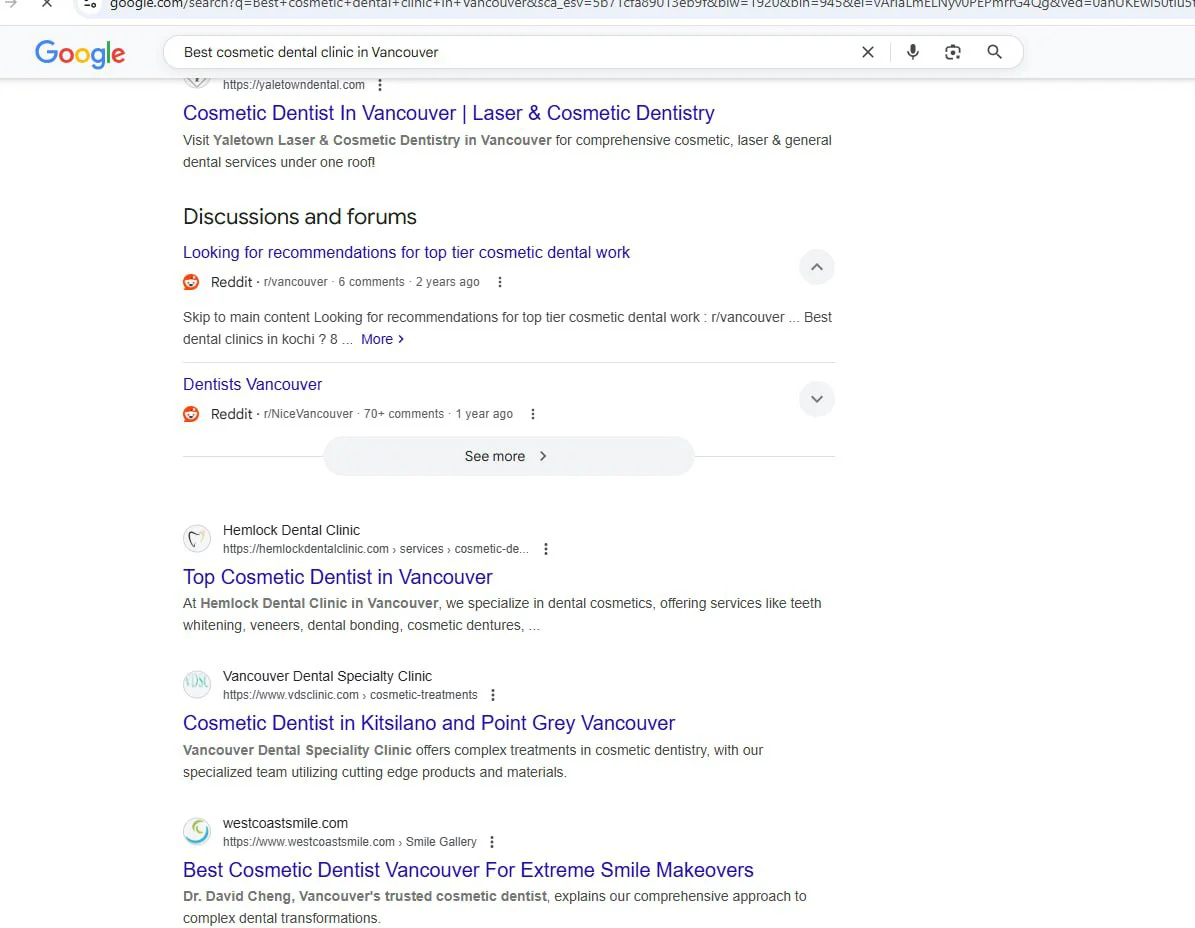Click westcoastsmile.com site name
1195x928 pixels.
pyautogui.click(x=285, y=823)
